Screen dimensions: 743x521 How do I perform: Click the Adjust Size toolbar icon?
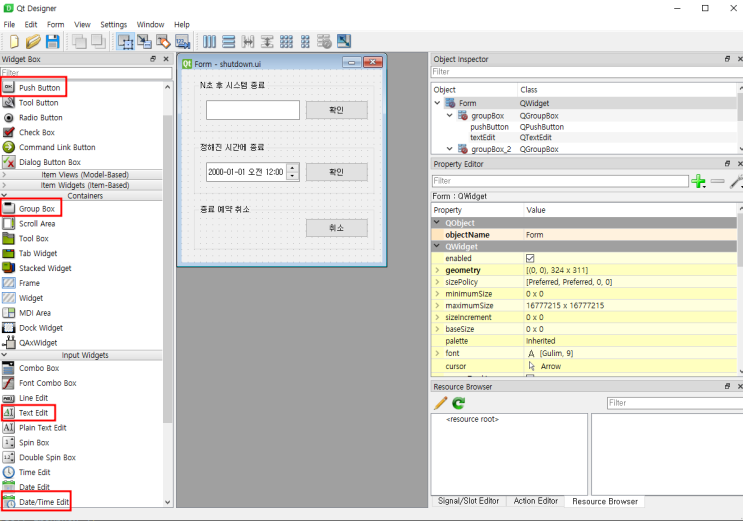click(344, 41)
